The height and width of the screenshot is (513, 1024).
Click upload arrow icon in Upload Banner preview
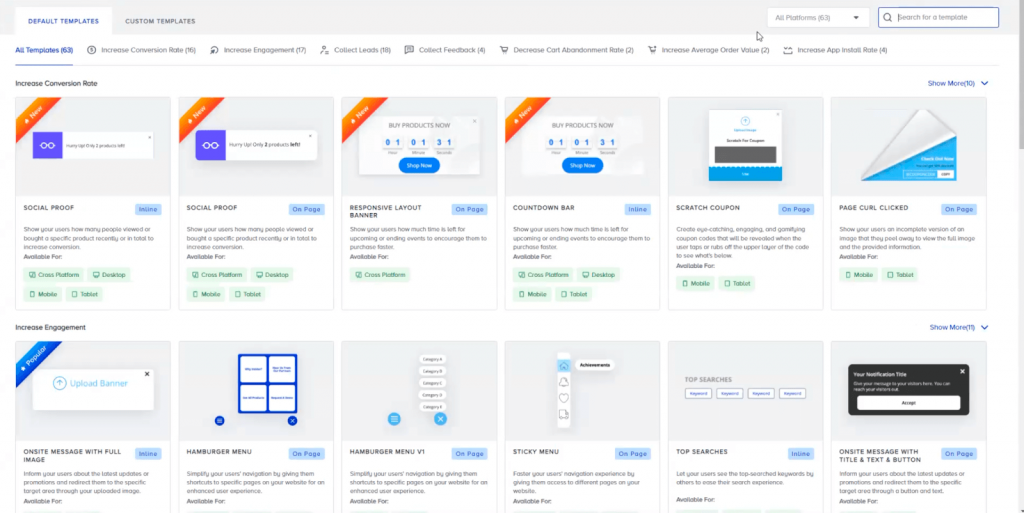coord(60,383)
